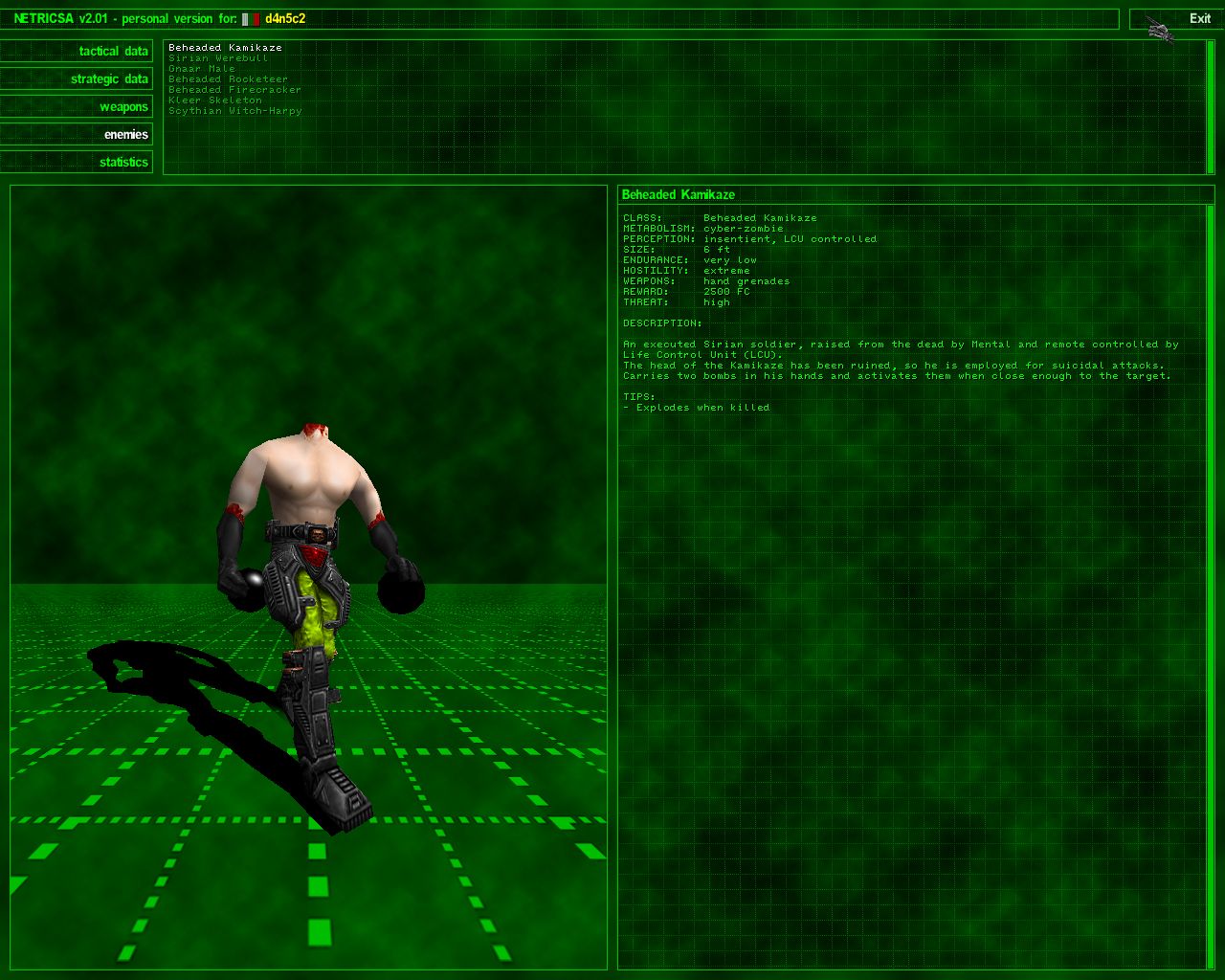This screenshot has height=980, width=1225.
Task: Click the WEAPONS value hand grenades
Action: point(746,281)
